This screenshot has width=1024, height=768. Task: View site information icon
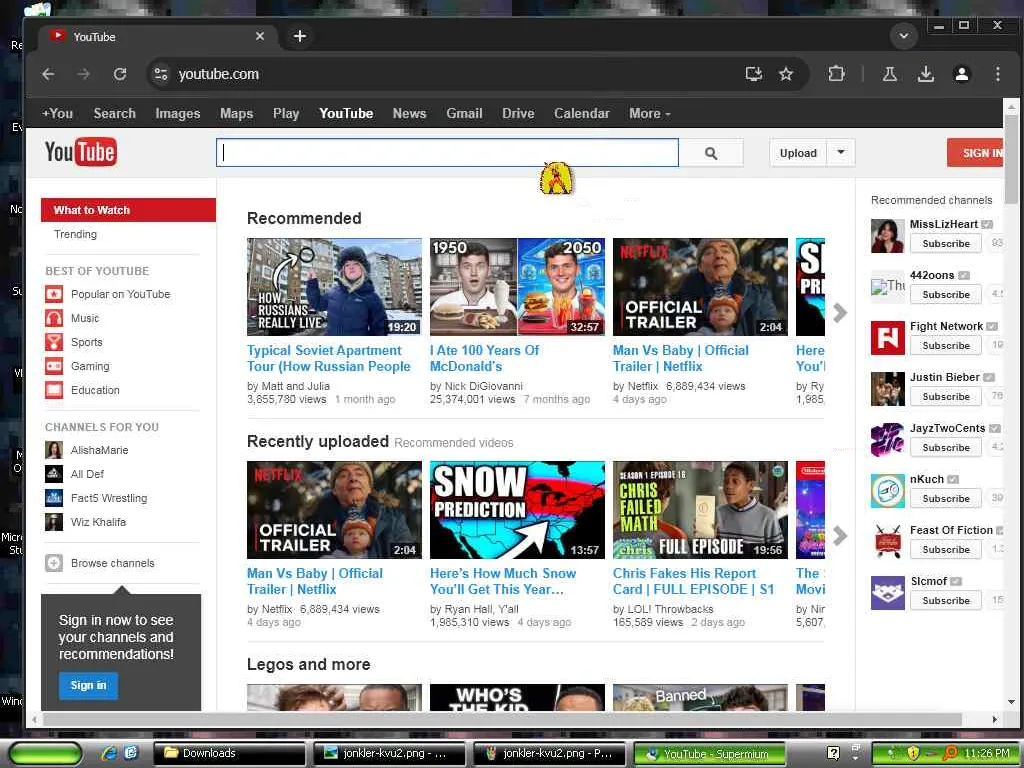[161, 74]
